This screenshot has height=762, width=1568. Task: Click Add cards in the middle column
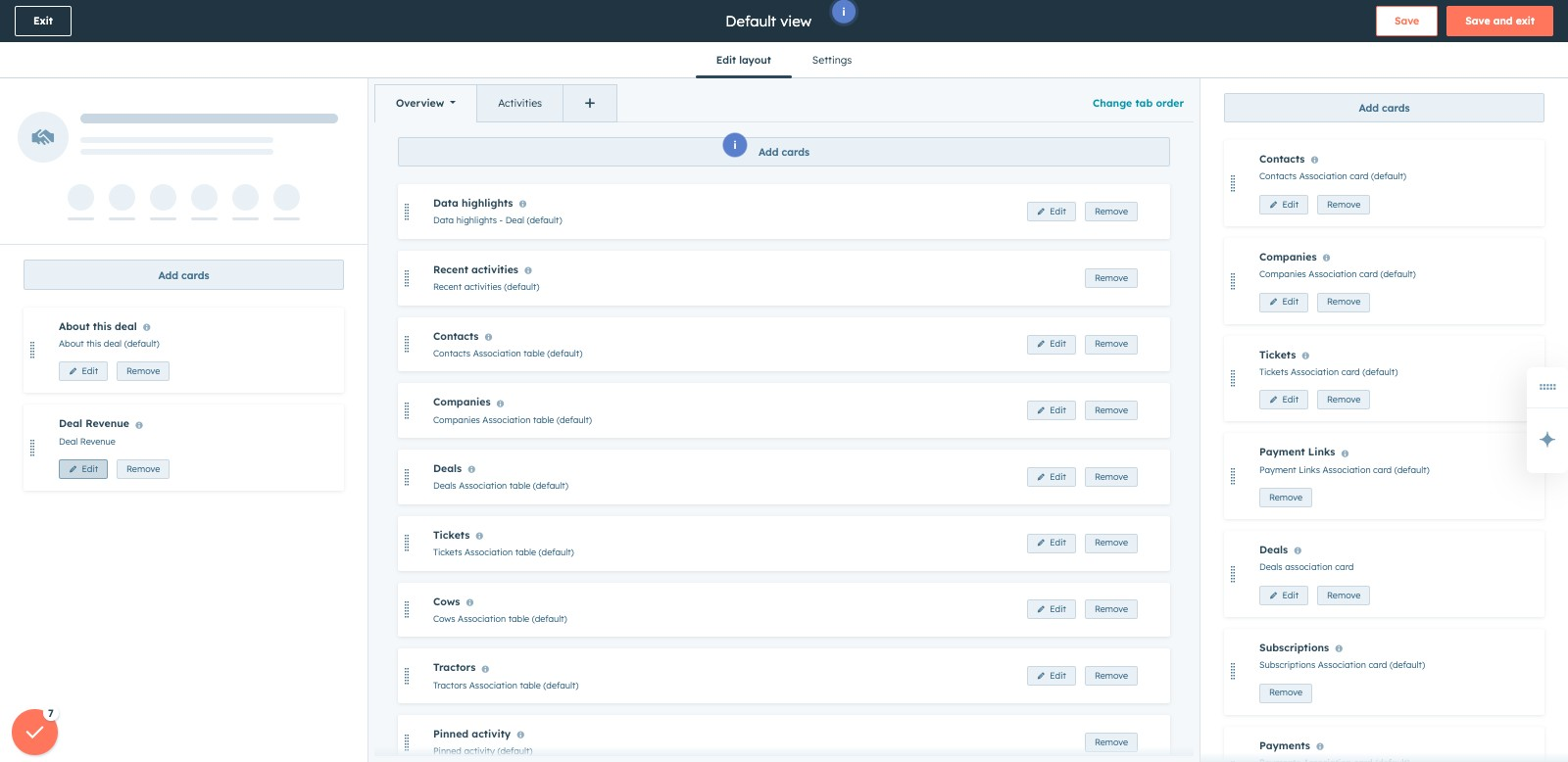[x=784, y=152]
